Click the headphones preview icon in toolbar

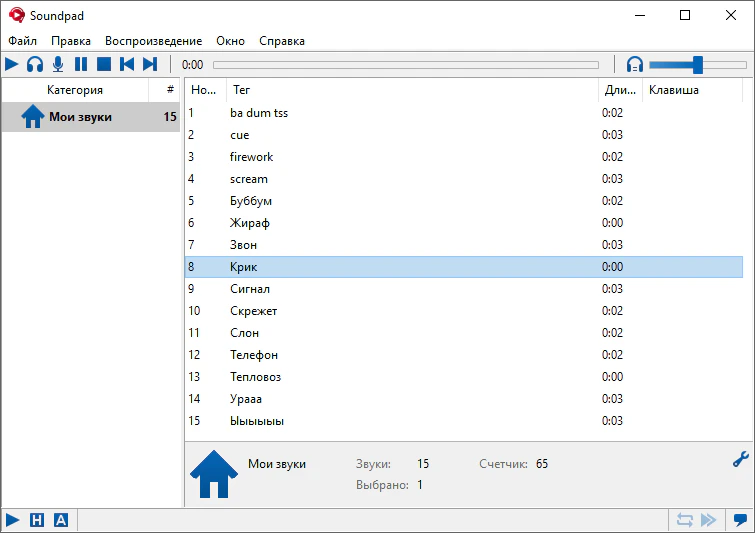pos(35,64)
